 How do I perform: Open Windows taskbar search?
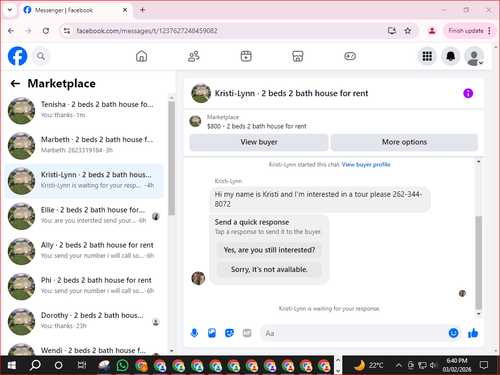click(35, 365)
